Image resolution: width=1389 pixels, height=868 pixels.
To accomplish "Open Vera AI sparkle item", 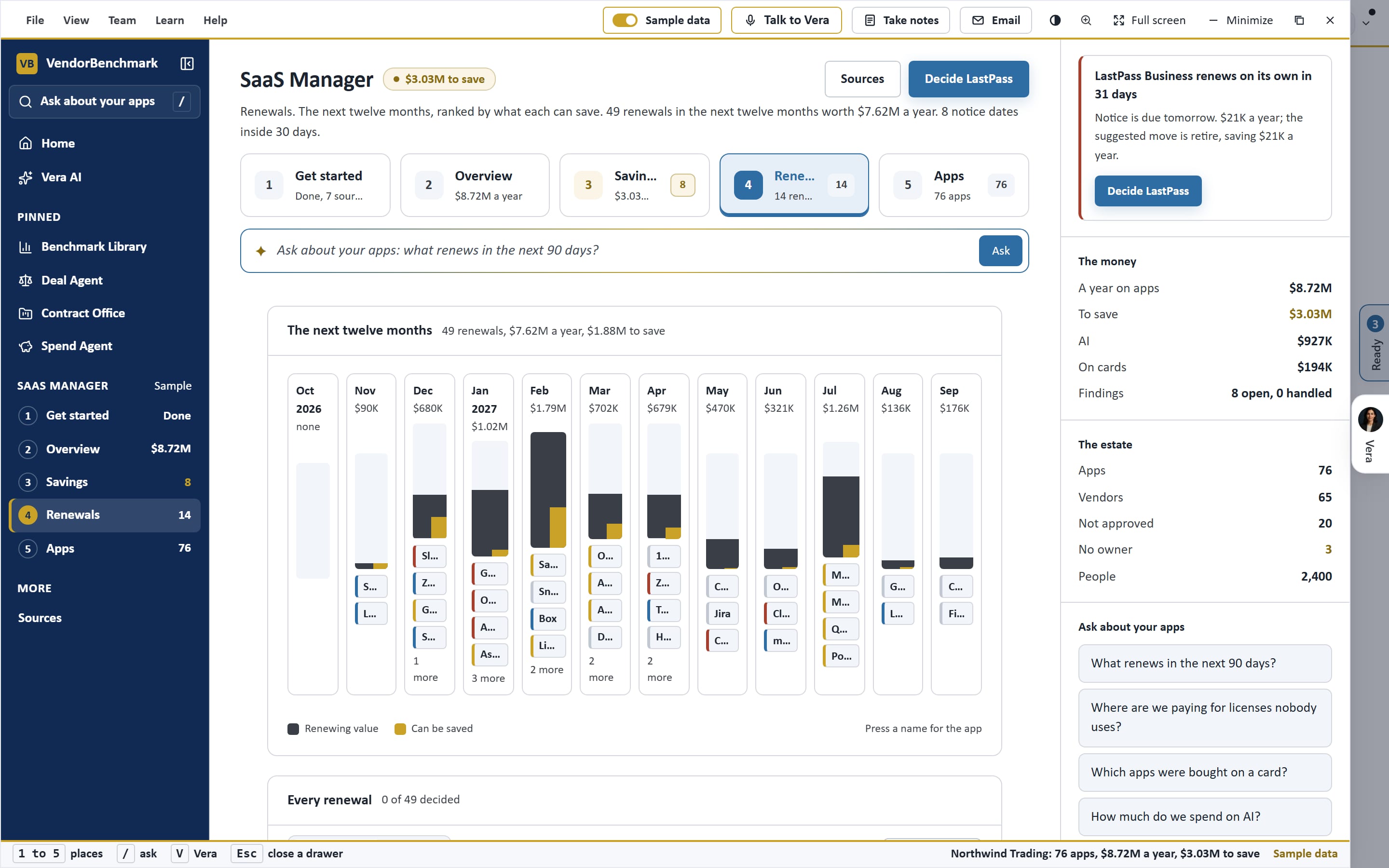I will coord(105,177).
